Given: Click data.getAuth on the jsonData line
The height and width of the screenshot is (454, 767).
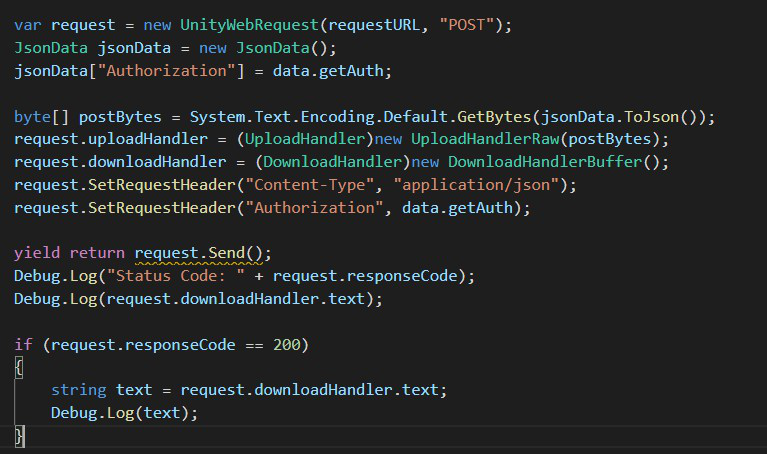Looking at the screenshot, I should tap(328, 71).
